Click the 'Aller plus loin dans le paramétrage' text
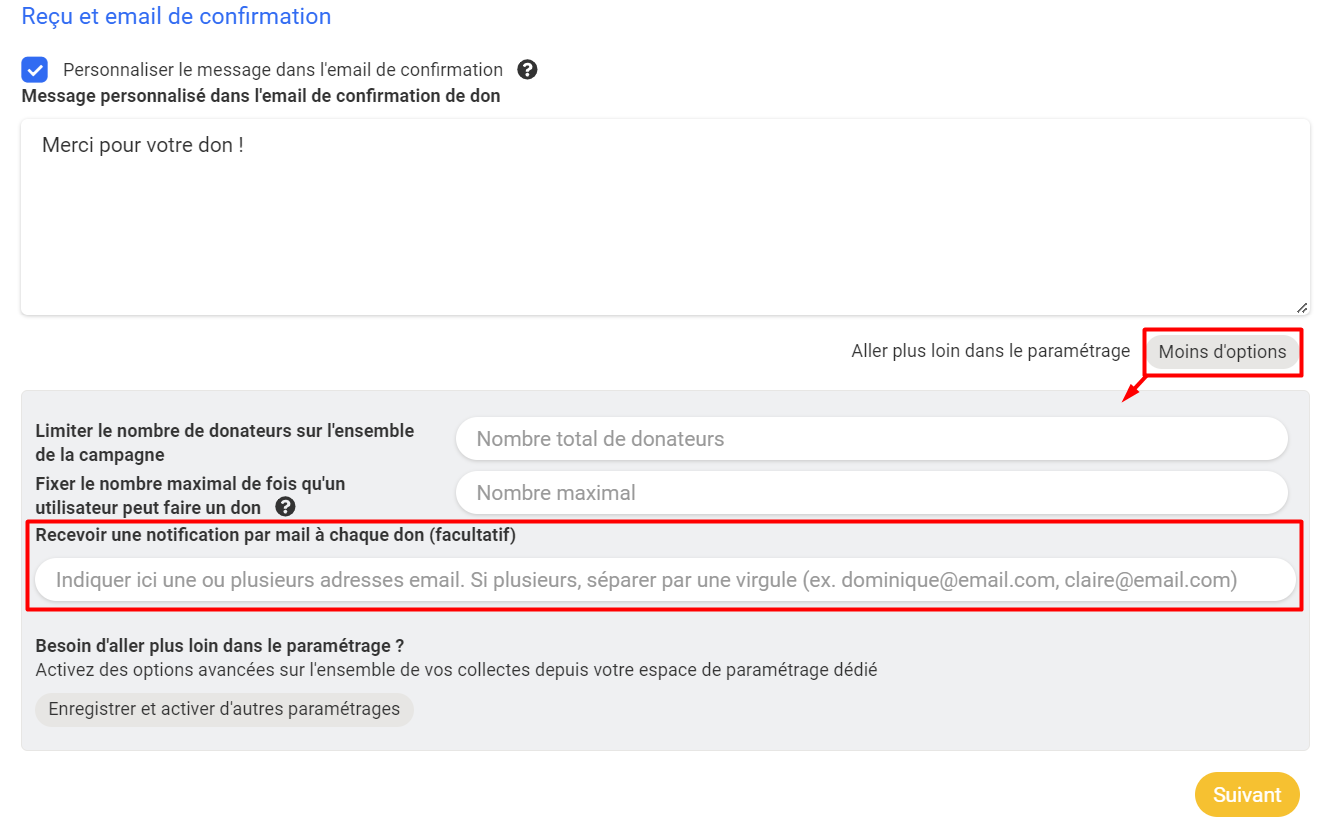1329x829 pixels. [990, 351]
